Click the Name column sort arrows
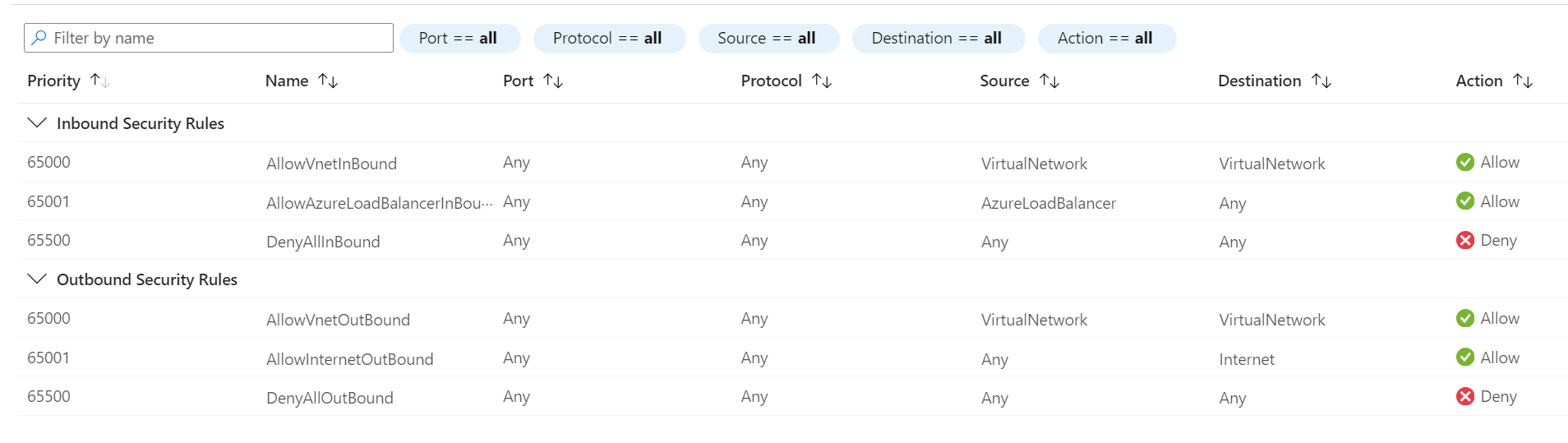Image resolution: width=1568 pixels, height=443 pixels. (328, 81)
